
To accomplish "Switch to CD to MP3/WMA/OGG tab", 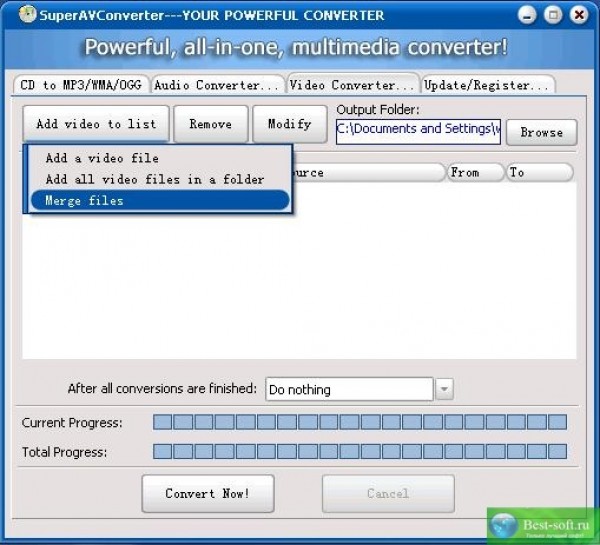I will 81,85.
